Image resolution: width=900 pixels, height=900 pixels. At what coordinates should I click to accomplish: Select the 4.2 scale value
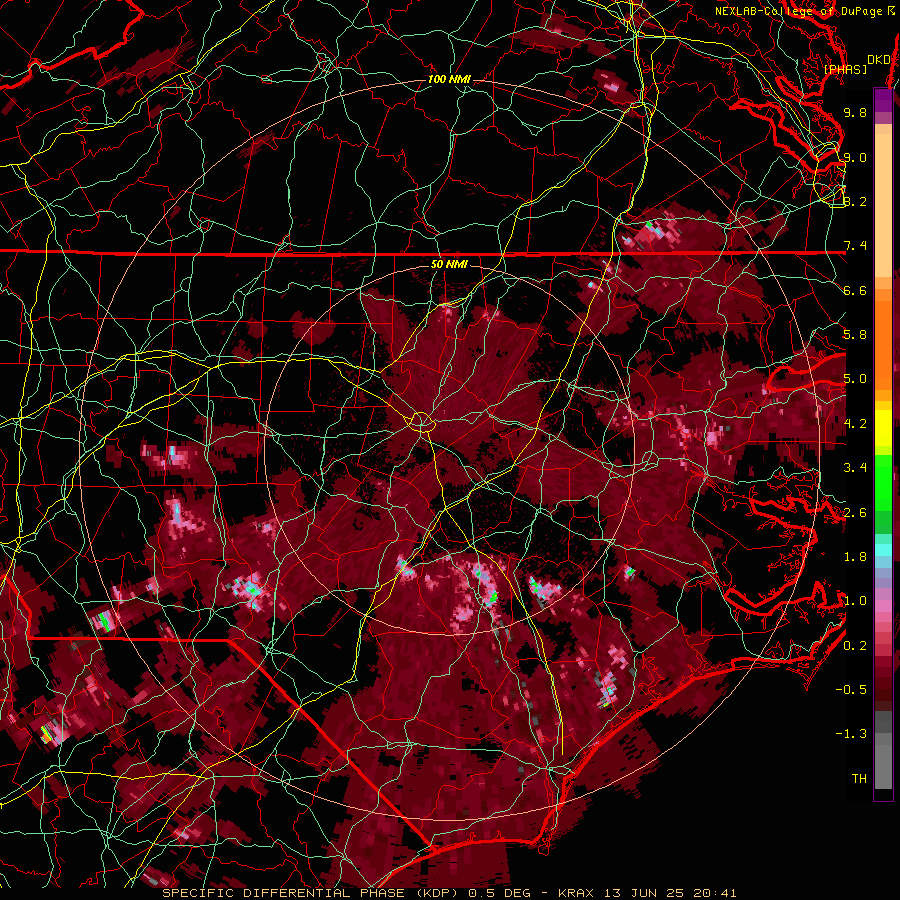pyautogui.click(x=855, y=424)
